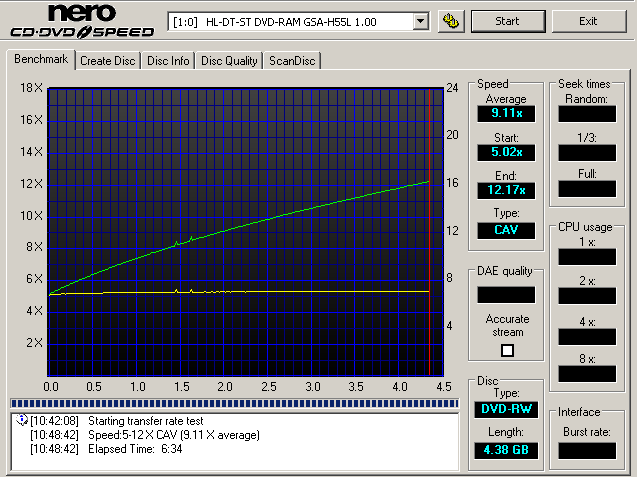Click the Burst rate value field
Image resolution: width=637 pixels, height=477 pixels.
coord(587,451)
